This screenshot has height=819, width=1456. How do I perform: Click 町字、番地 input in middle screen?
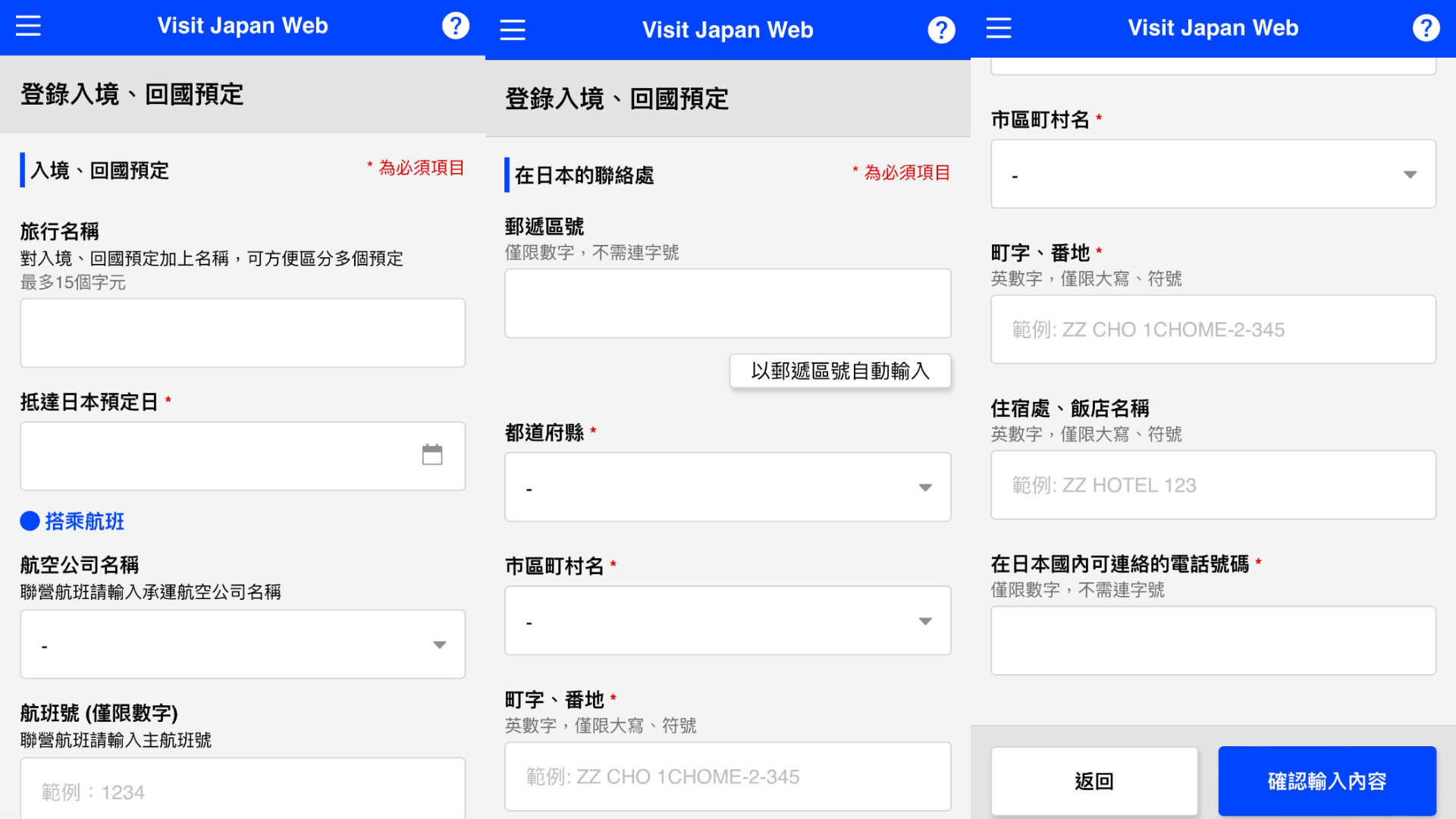(728, 777)
